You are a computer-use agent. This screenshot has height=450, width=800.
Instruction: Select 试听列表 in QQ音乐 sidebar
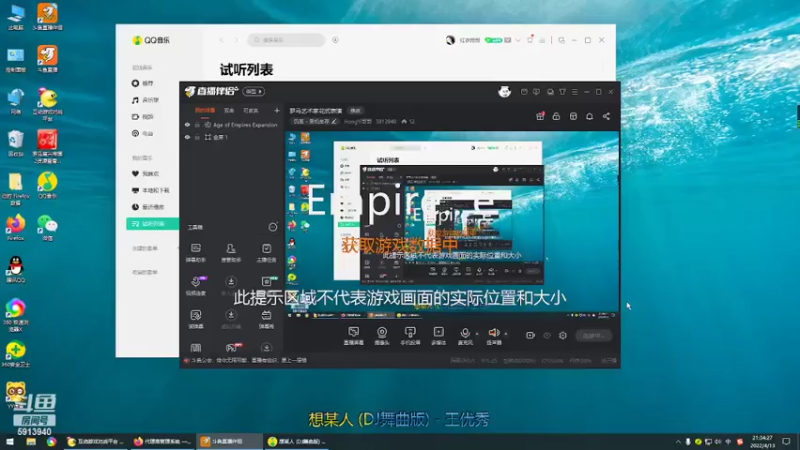pos(153,223)
